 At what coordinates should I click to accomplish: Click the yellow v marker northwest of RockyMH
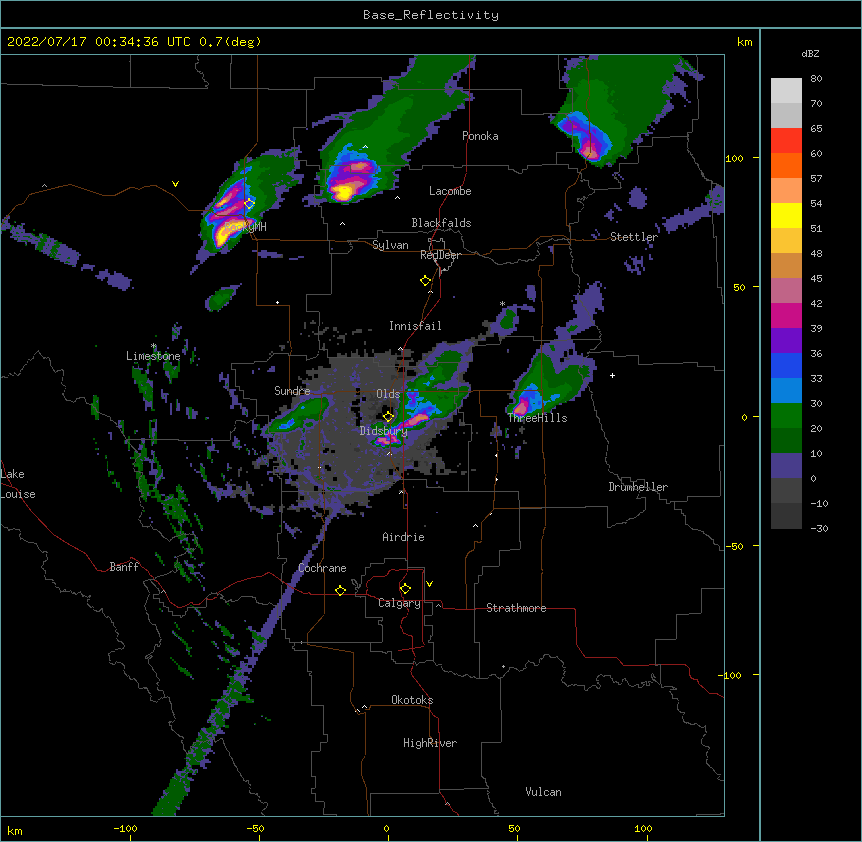(x=175, y=184)
